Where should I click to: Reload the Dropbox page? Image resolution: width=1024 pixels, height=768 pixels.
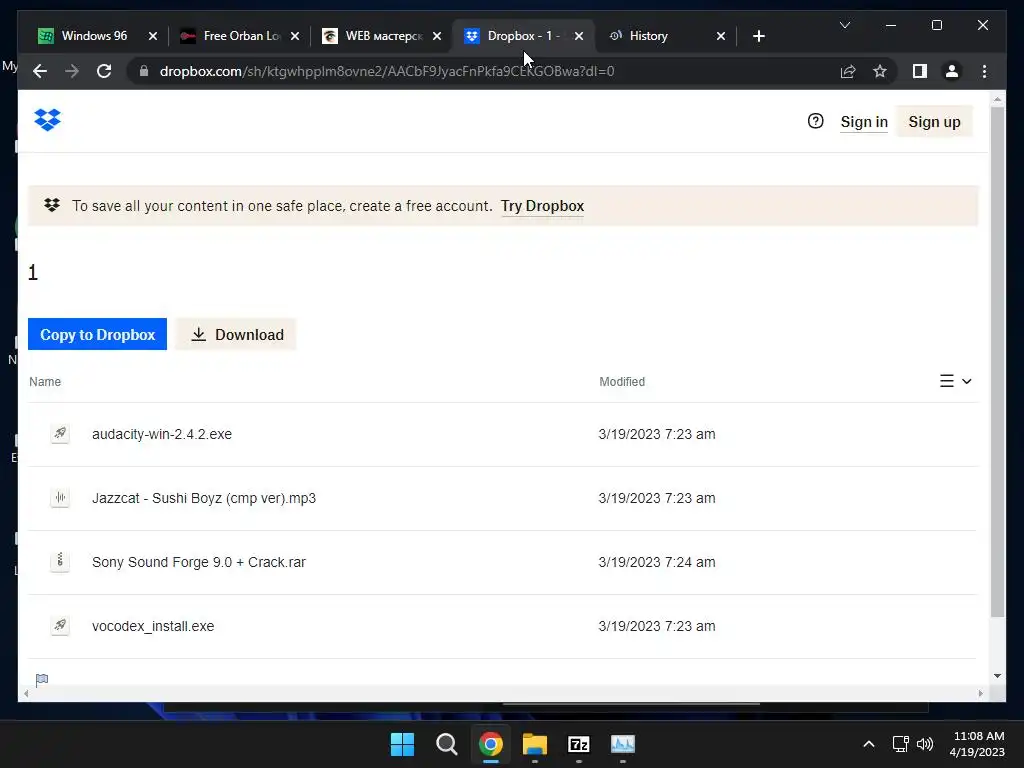[104, 71]
